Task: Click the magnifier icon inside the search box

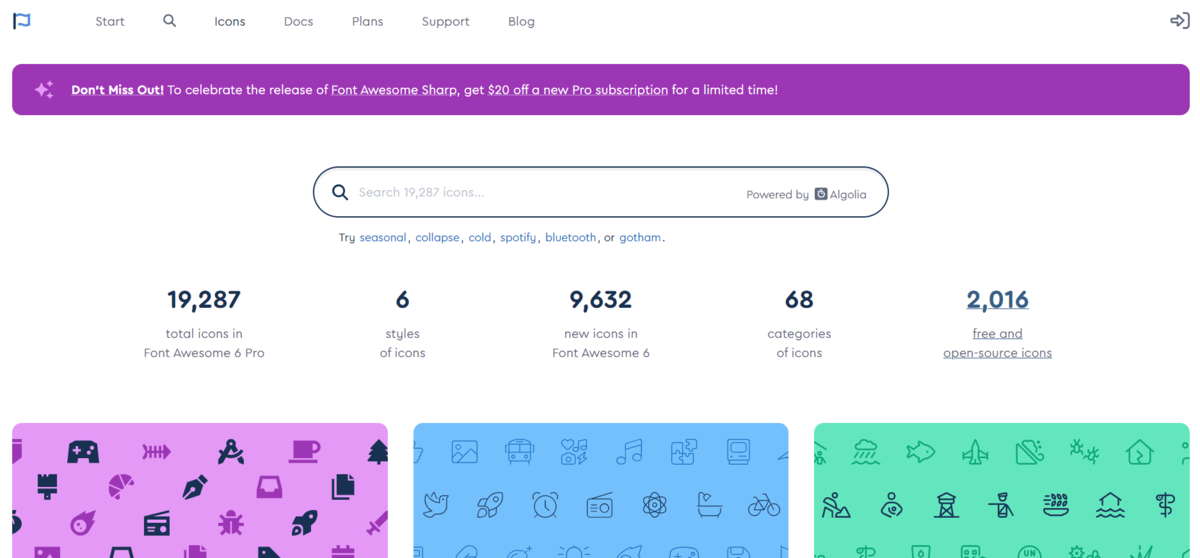Action: click(x=340, y=192)
